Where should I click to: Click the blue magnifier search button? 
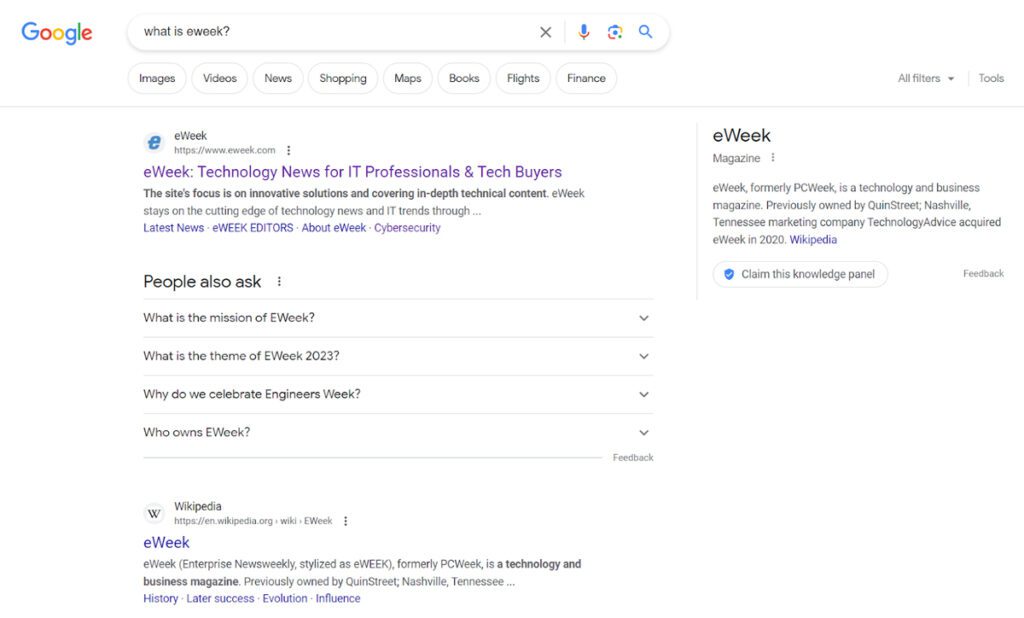pyautogui.click(x=646, y=32)
